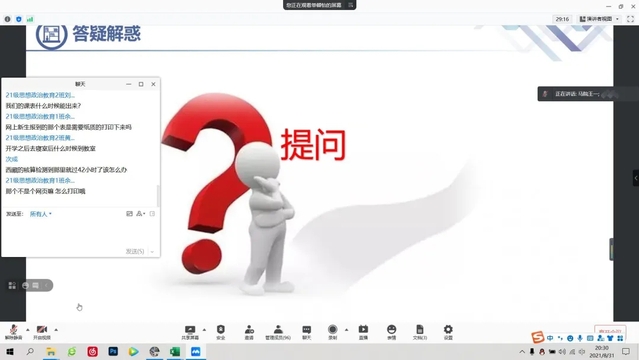Click the chat message list scrollbar
Viewport: 639px width, 360px height.
158,196
